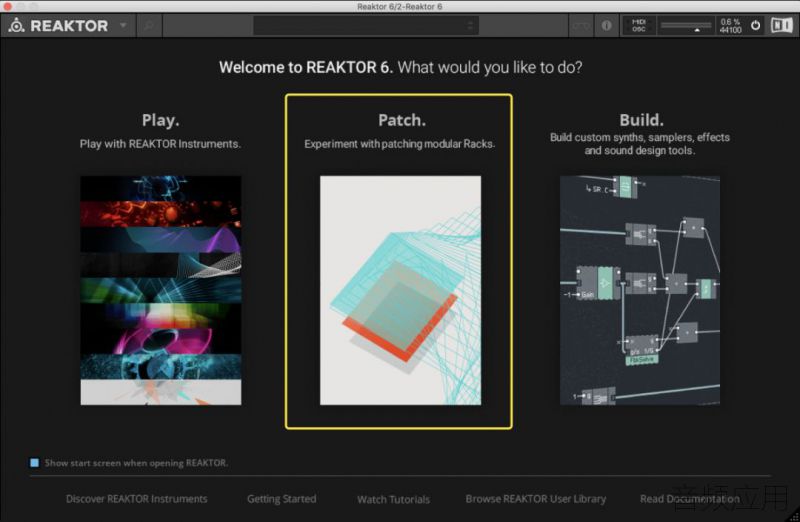
Task: Click 'Play with REAKTOR Instruments.' description
Action: click(x=160, y=144)
